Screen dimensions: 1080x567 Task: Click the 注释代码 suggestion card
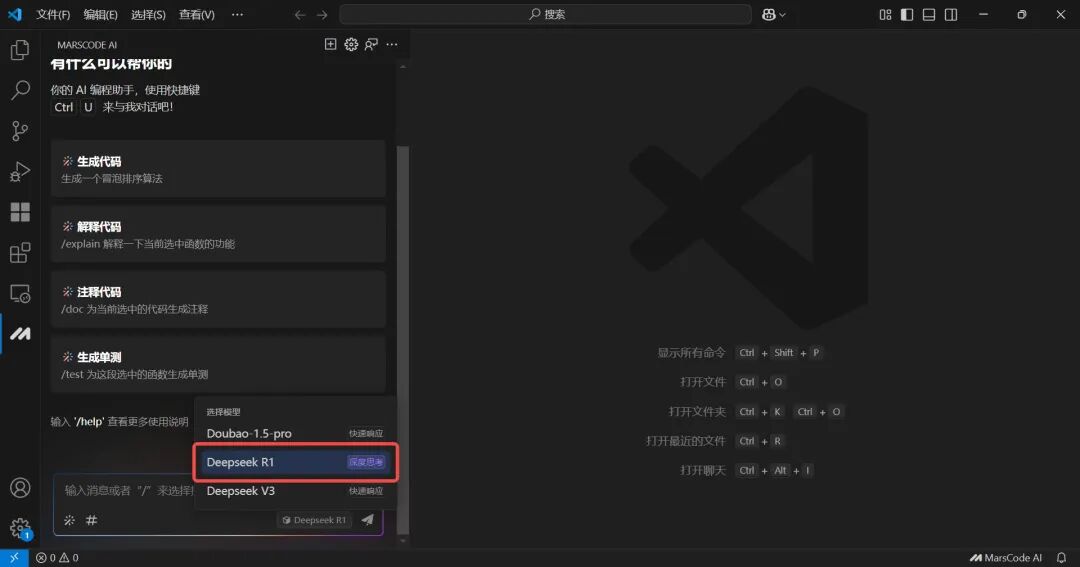tap(218, 300)
